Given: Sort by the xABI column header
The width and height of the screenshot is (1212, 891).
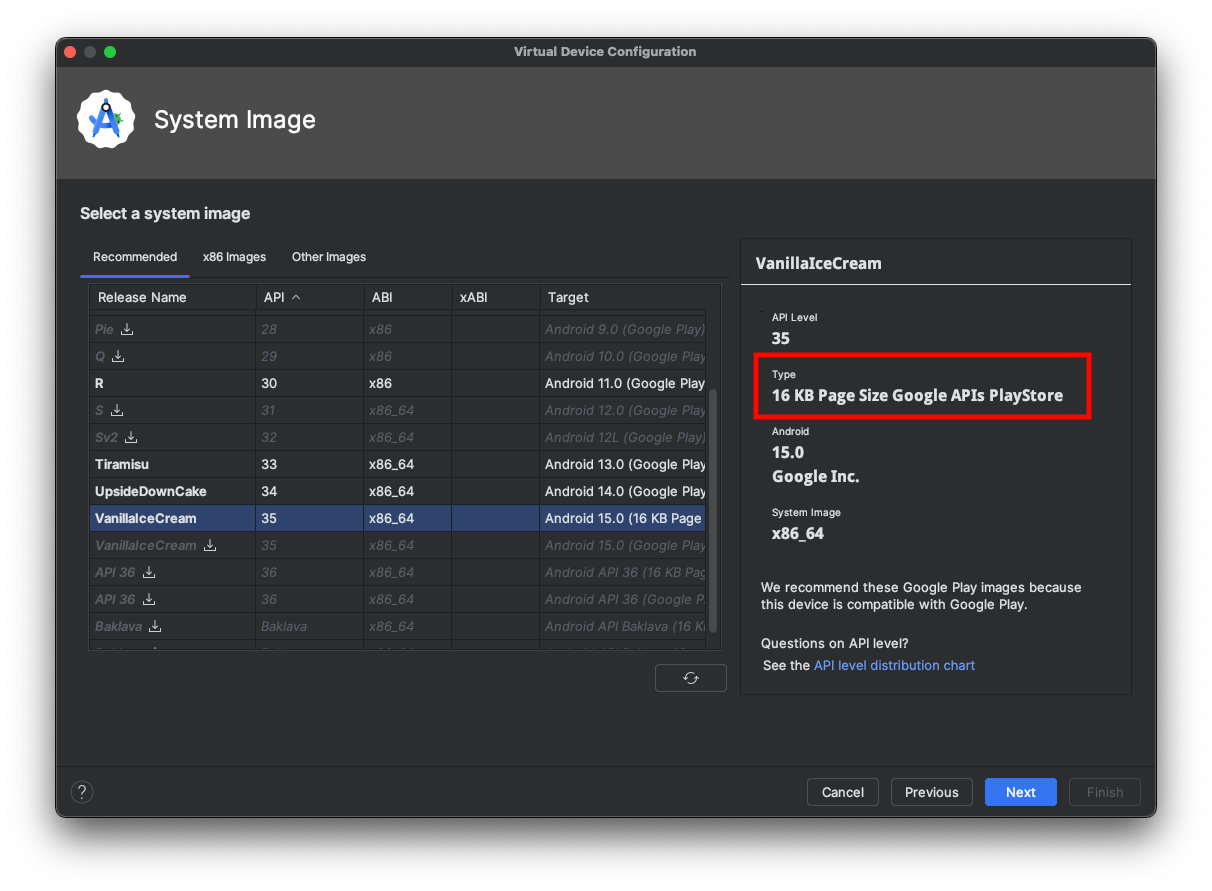Looking at the screenshot, I should [496, 297].
